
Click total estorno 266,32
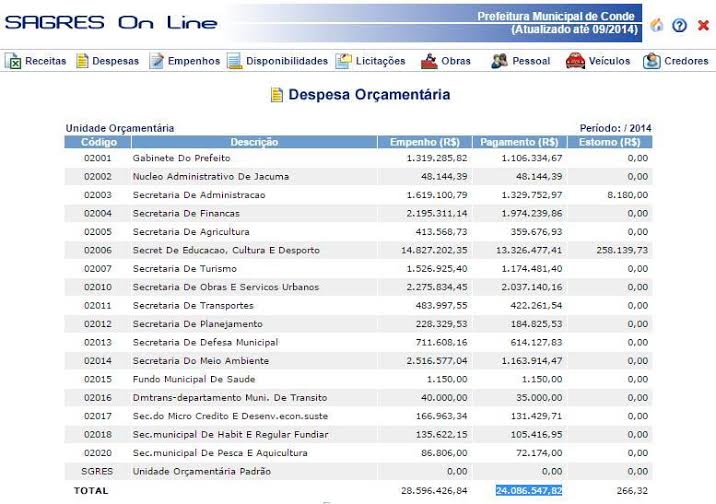632,491
